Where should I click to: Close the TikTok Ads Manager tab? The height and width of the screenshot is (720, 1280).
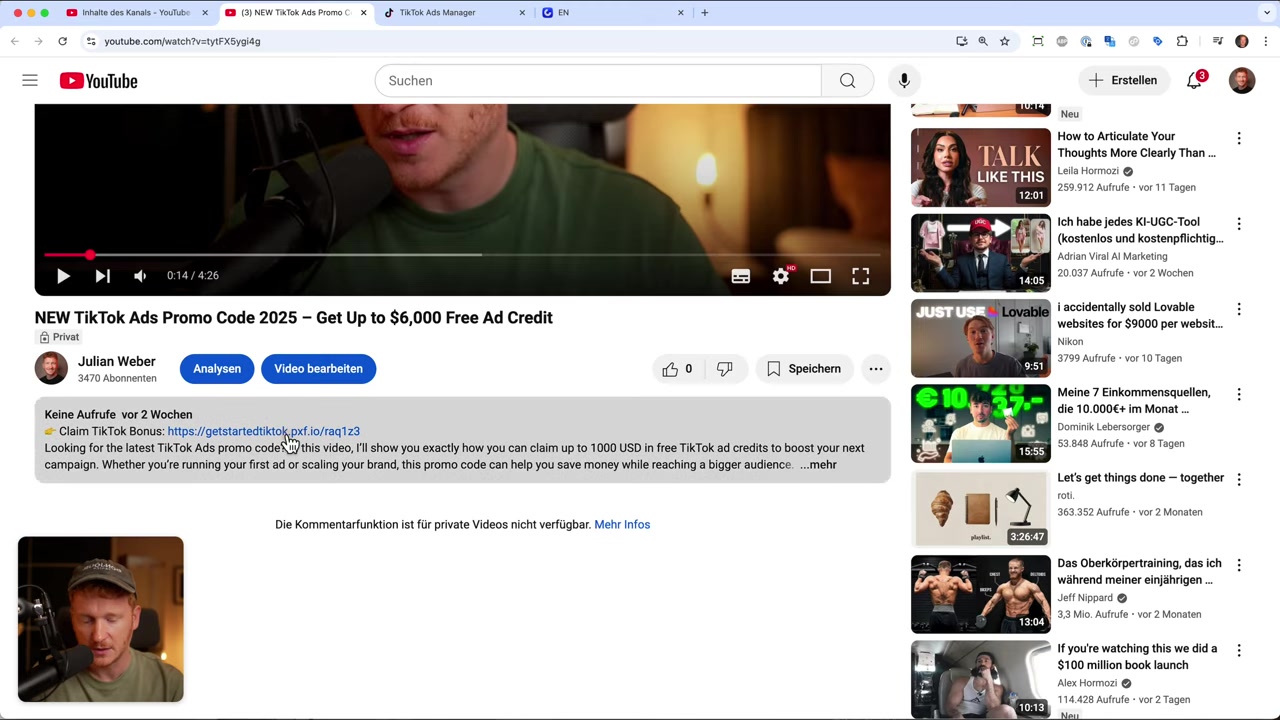tap(522, 13)
